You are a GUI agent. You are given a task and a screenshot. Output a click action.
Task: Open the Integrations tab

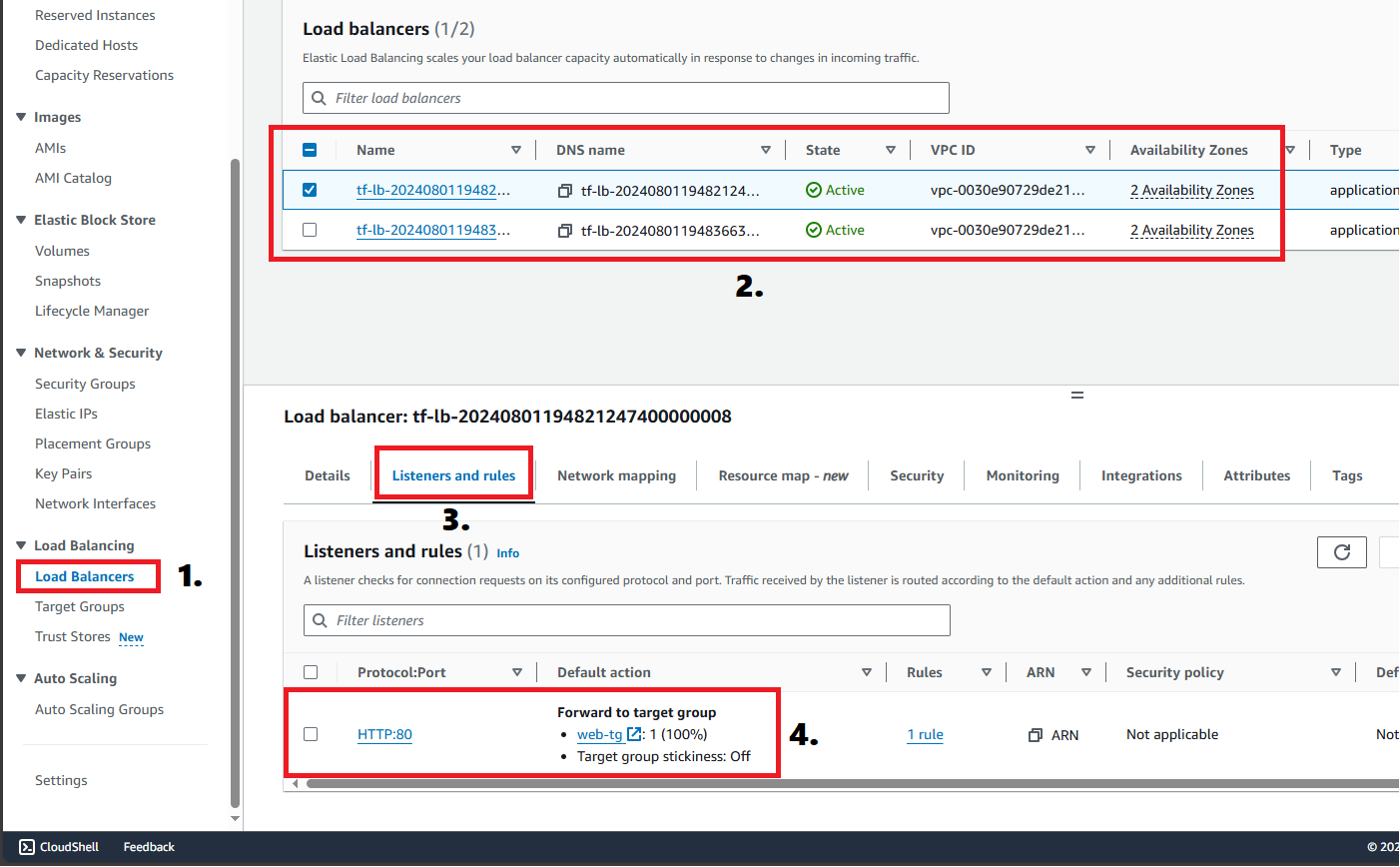(x=1141, y=475)
